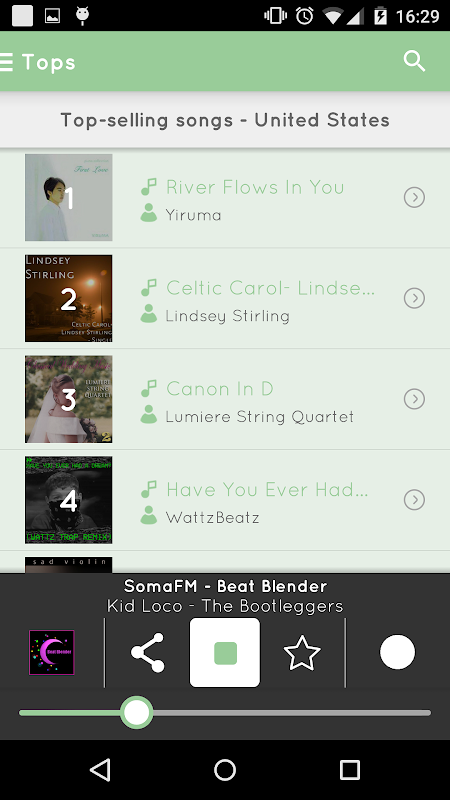Expand Celtic Carol entry arrow
This screenshot has width=450, height=800.
click(414, 298)
